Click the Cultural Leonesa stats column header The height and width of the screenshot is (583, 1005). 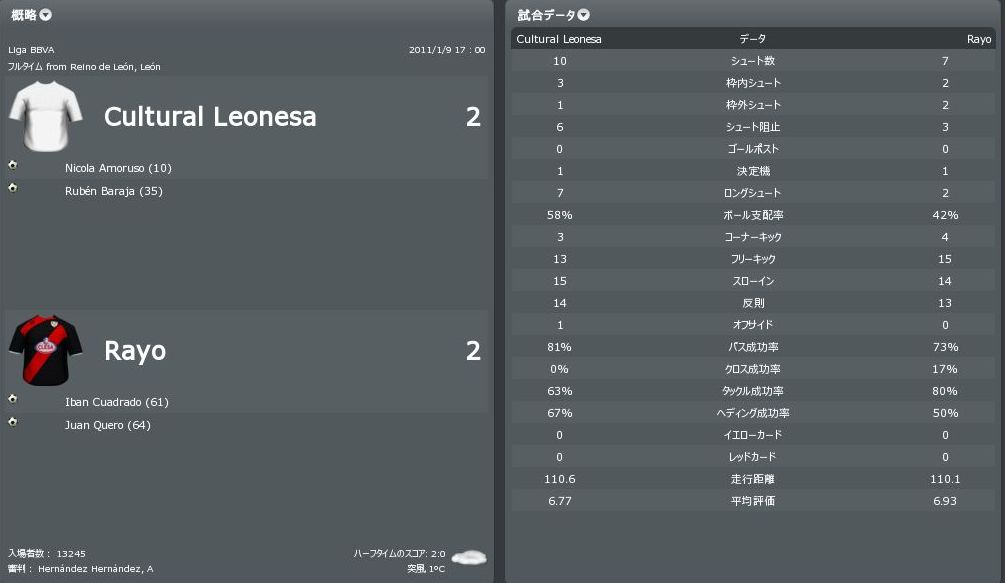pos(559,39)
